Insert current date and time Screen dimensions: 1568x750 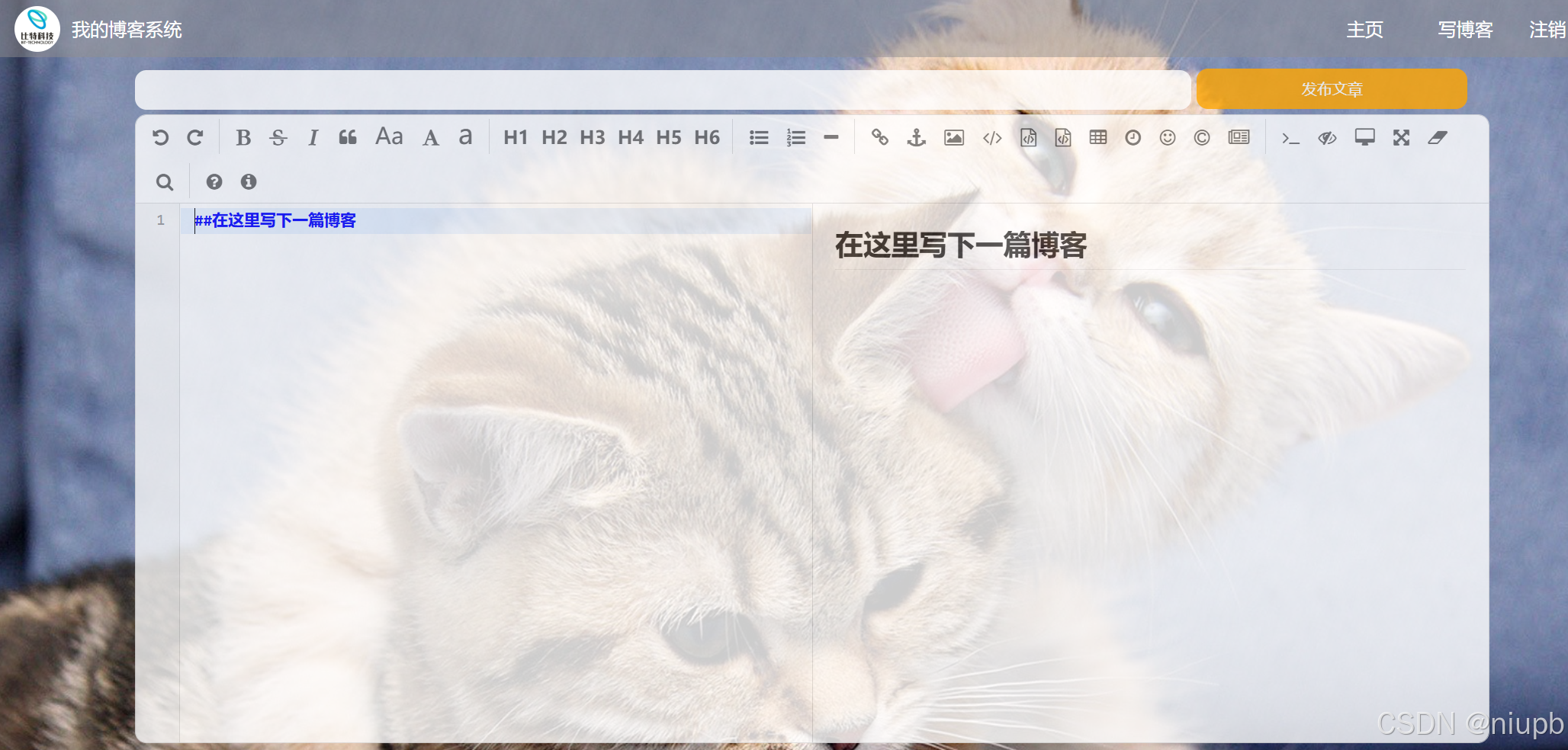coord(1133,137)
